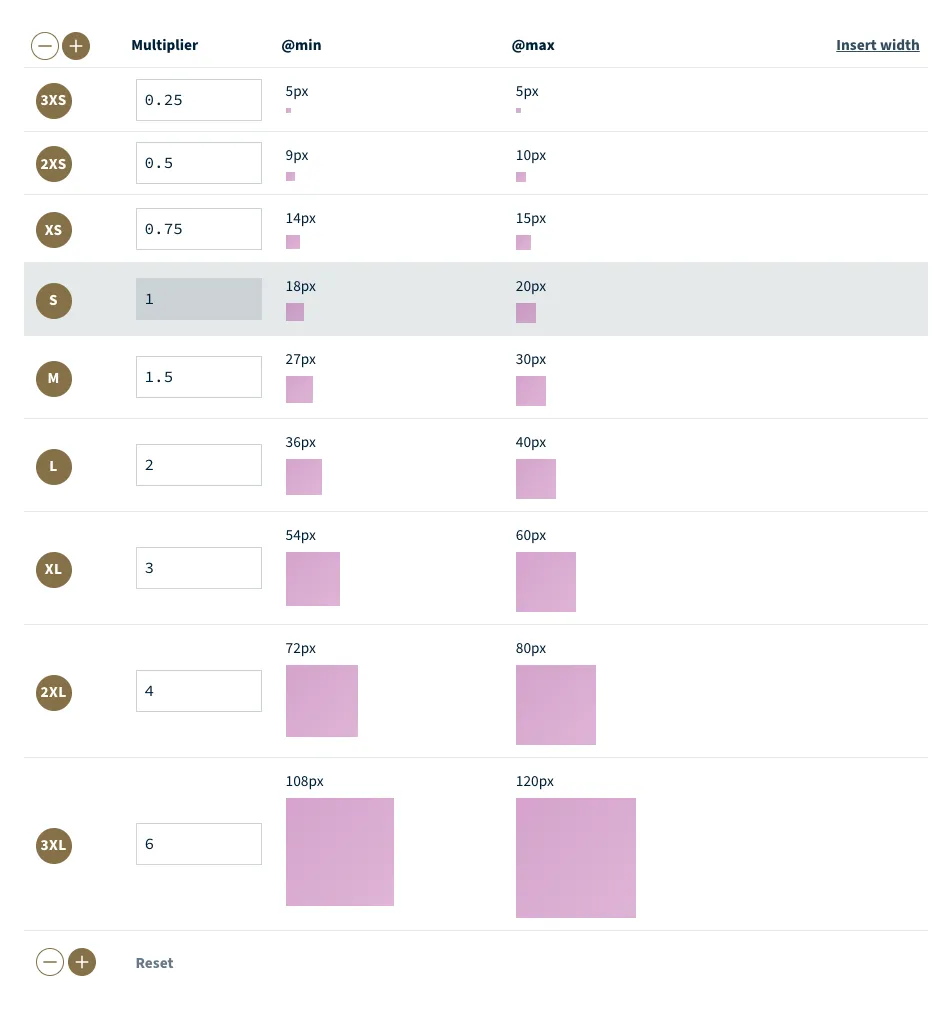
Task: Click the bottom plus (add step) icon
Action: (82, 963)
